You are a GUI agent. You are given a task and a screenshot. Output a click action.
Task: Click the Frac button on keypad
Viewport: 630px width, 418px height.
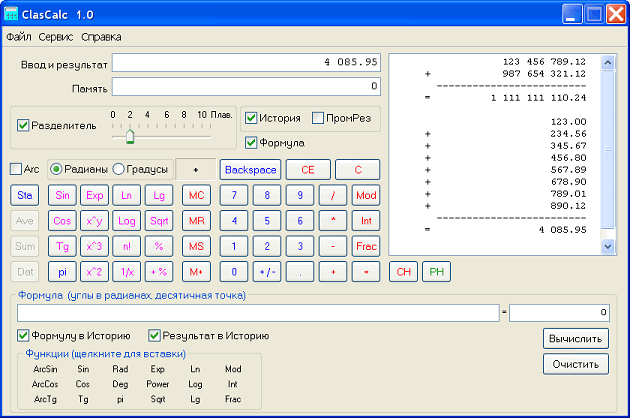pyautogui.click(x=366, y=246)
